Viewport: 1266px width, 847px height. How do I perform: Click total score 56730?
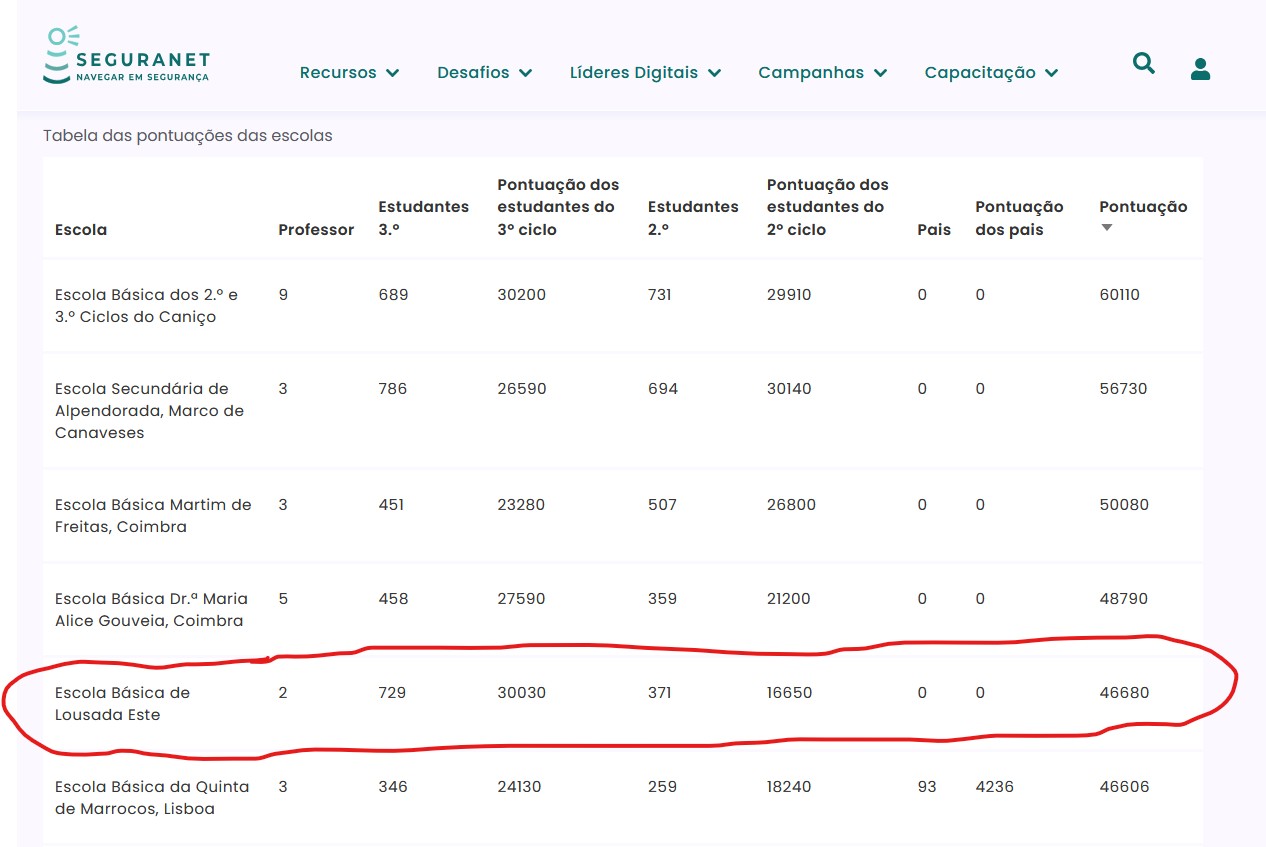point(1123,389)
